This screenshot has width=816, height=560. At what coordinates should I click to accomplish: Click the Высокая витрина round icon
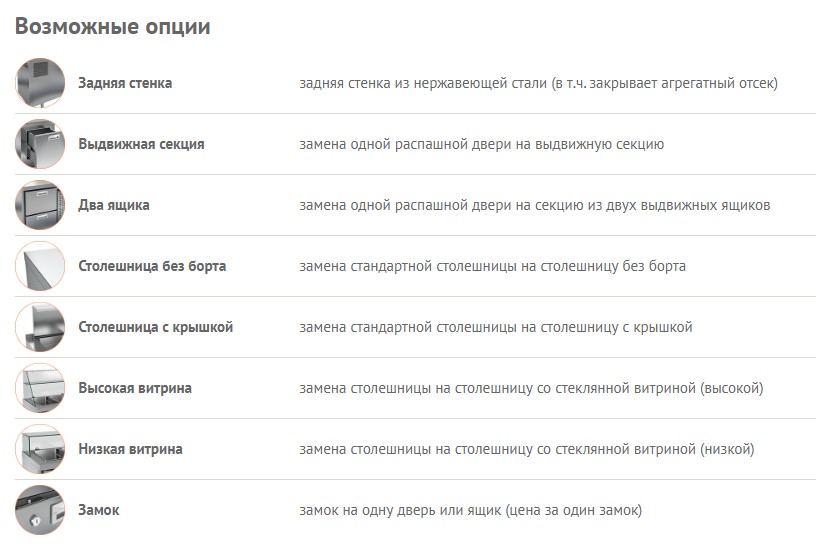40,388
